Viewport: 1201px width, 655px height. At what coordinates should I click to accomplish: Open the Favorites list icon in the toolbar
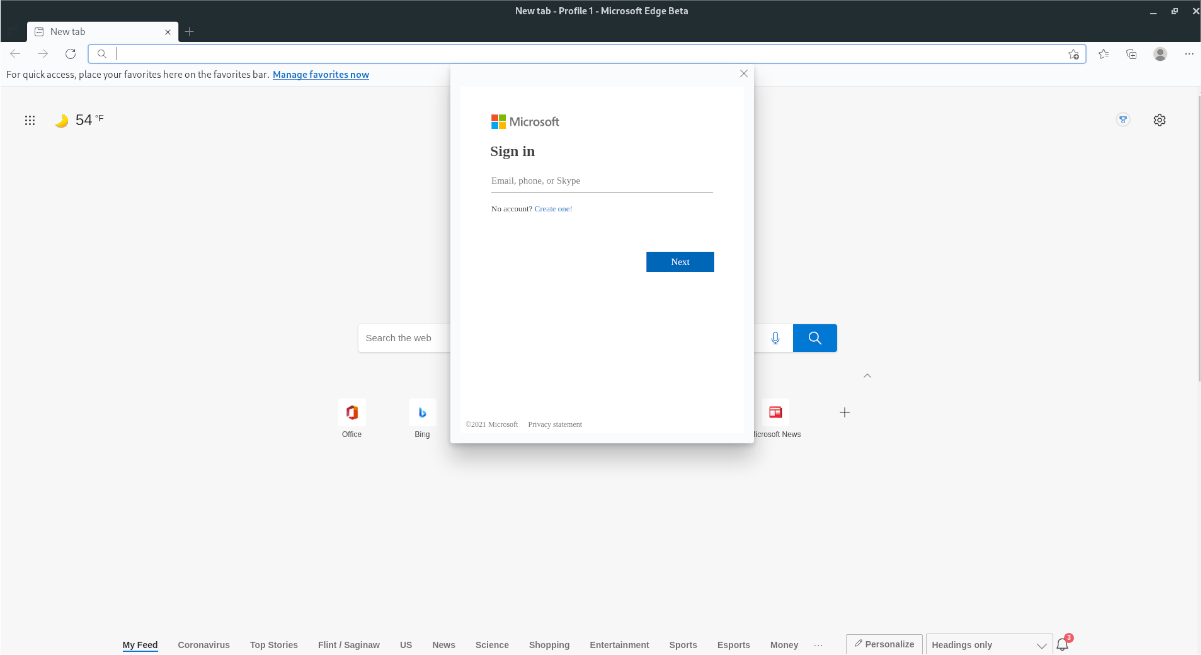click(1103, 54)
